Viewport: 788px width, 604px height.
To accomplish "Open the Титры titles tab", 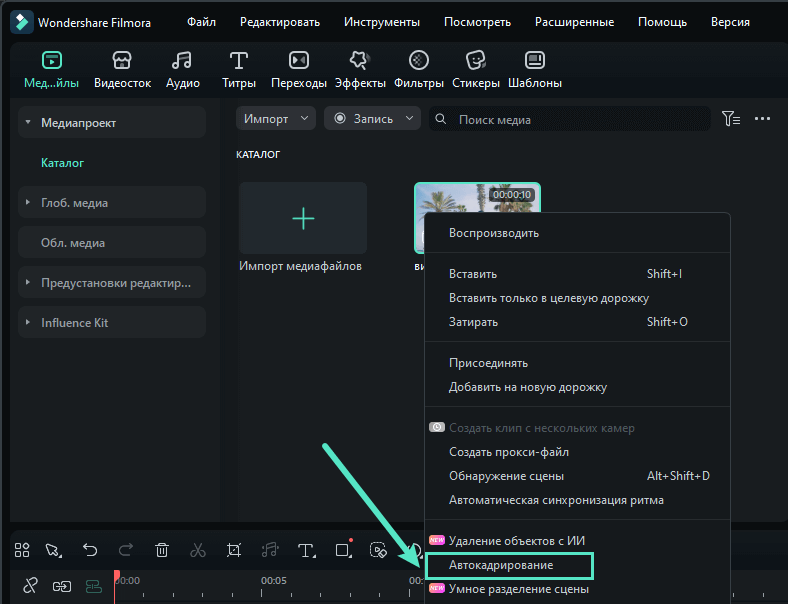I will click(x=239, y=70).
